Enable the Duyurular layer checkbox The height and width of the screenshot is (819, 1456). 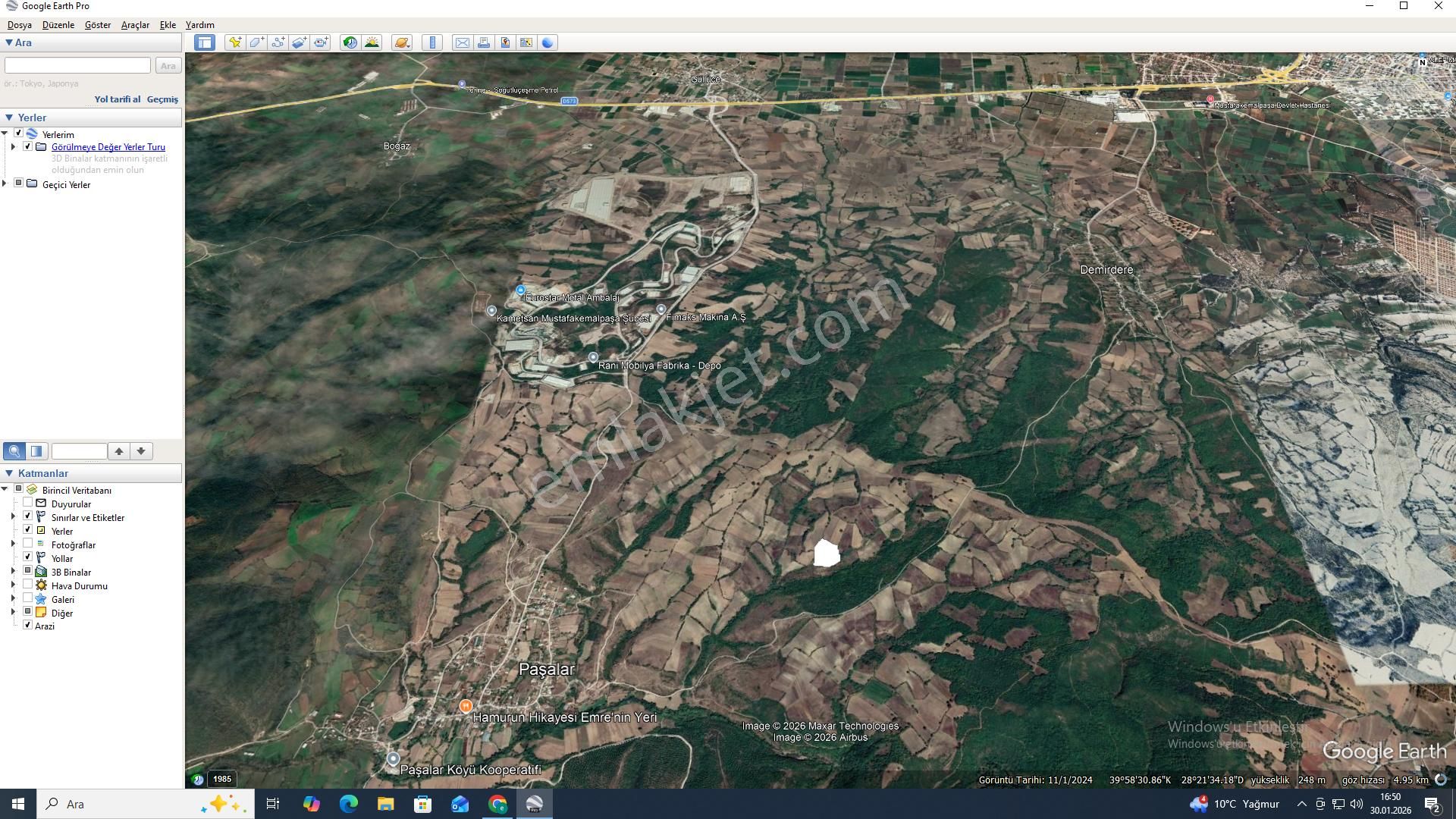pos(28,503)
